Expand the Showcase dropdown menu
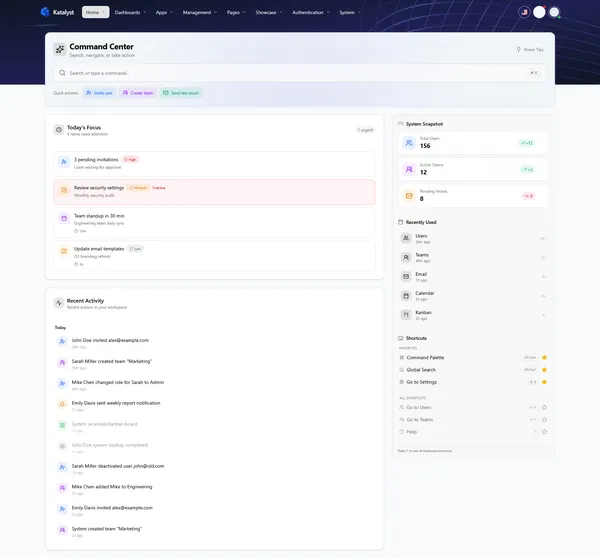 coord(269,12)
